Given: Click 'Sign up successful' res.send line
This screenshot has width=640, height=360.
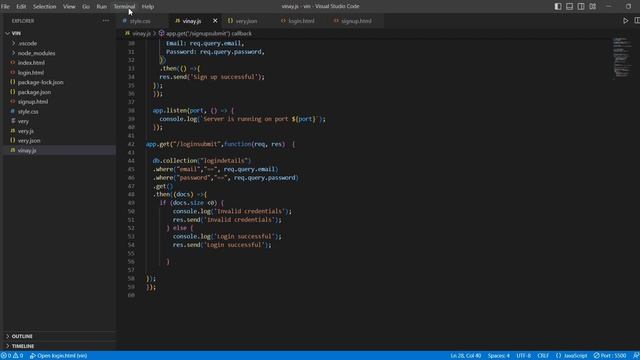Looking at the screenshot, I should click(212, 77).
